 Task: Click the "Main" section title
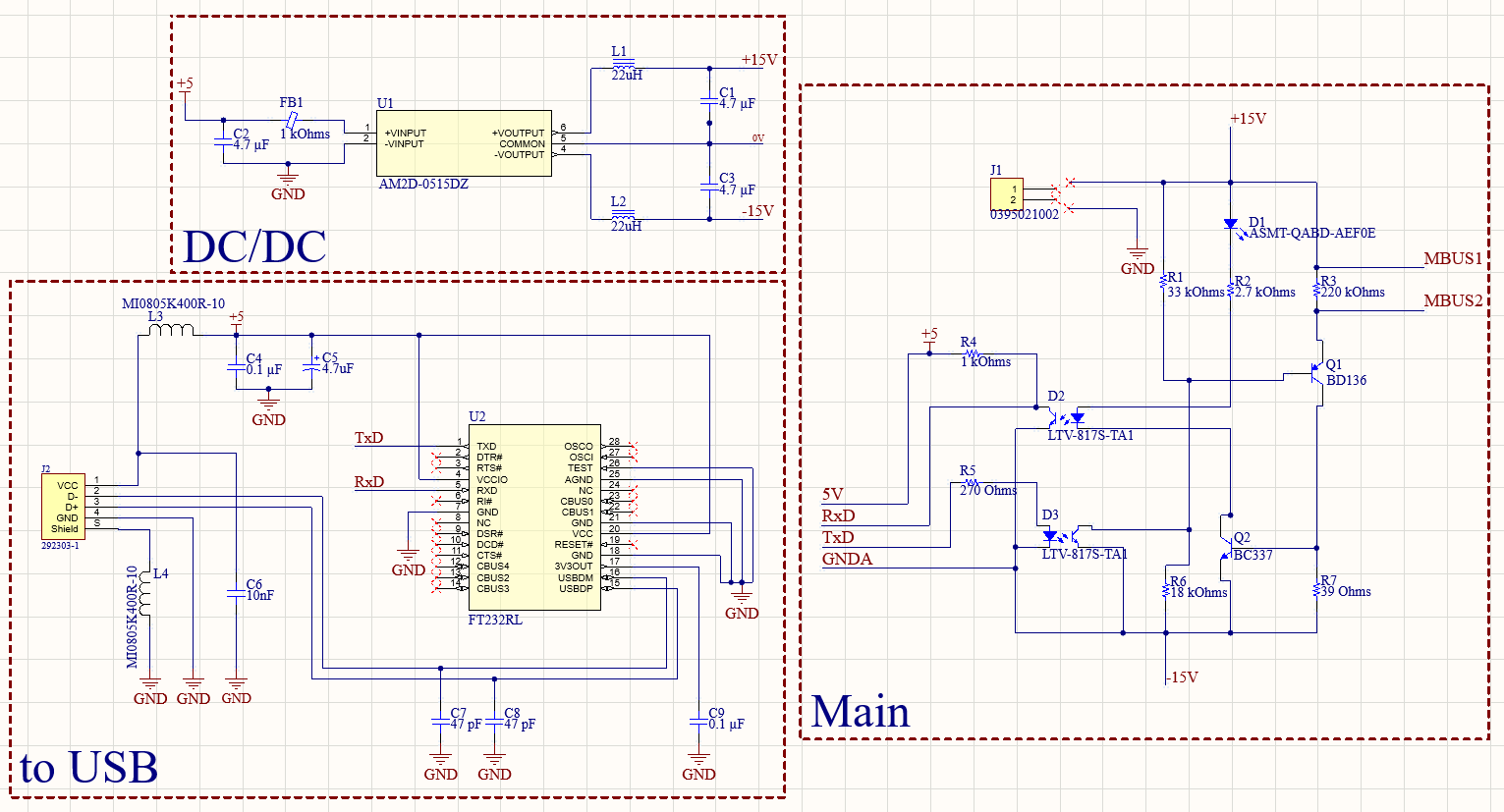coord(861,712)
